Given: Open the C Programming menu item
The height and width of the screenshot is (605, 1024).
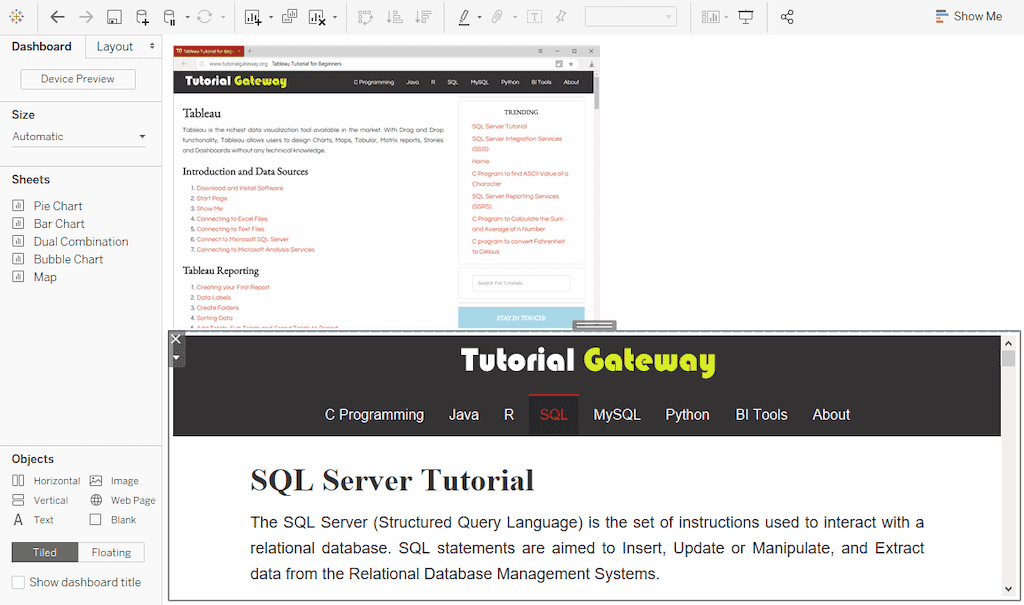Looking at the screenshot, I should pyautogui.click(x=374, y=415).
